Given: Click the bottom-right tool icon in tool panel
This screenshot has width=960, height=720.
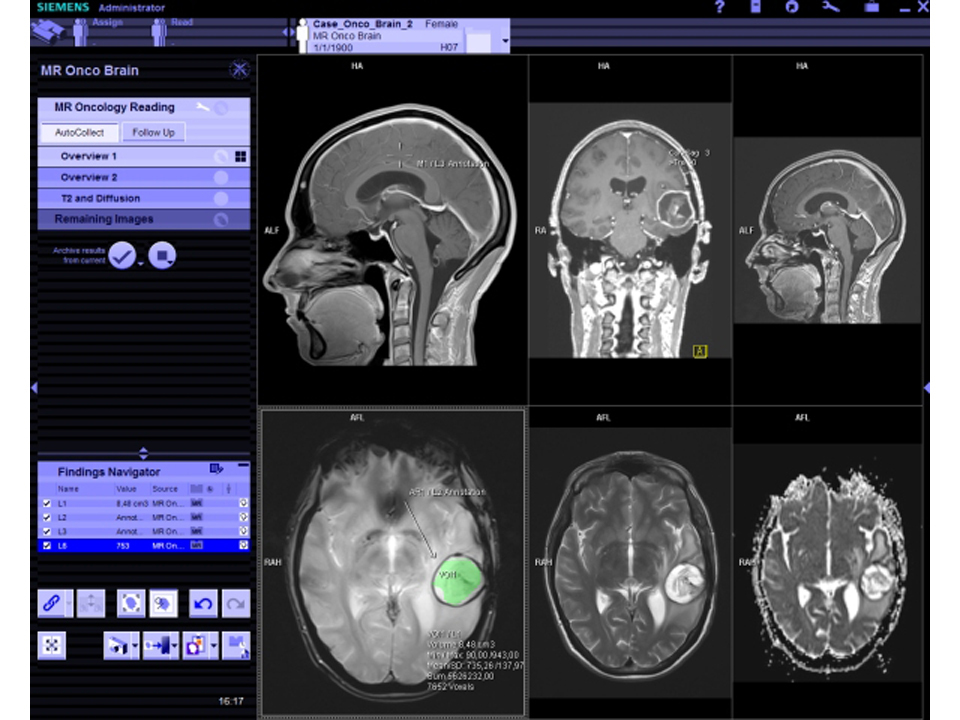Looking at the screenshot, I should point(236,645).
